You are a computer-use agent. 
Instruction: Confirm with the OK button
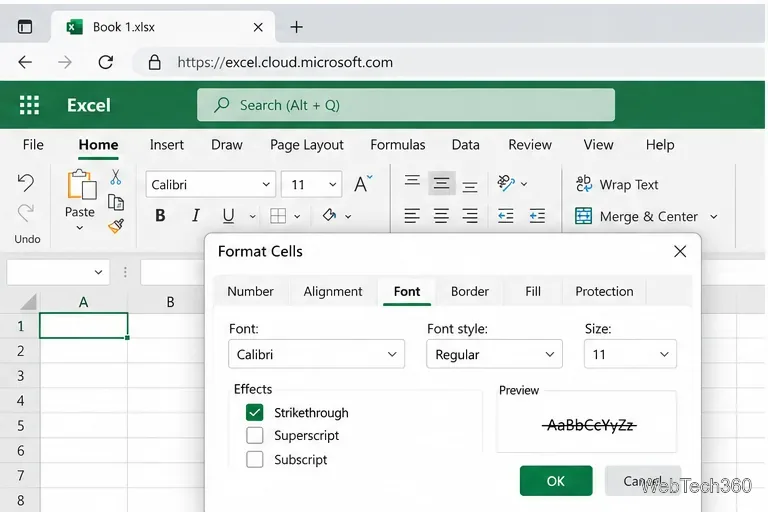pos(556,481)
